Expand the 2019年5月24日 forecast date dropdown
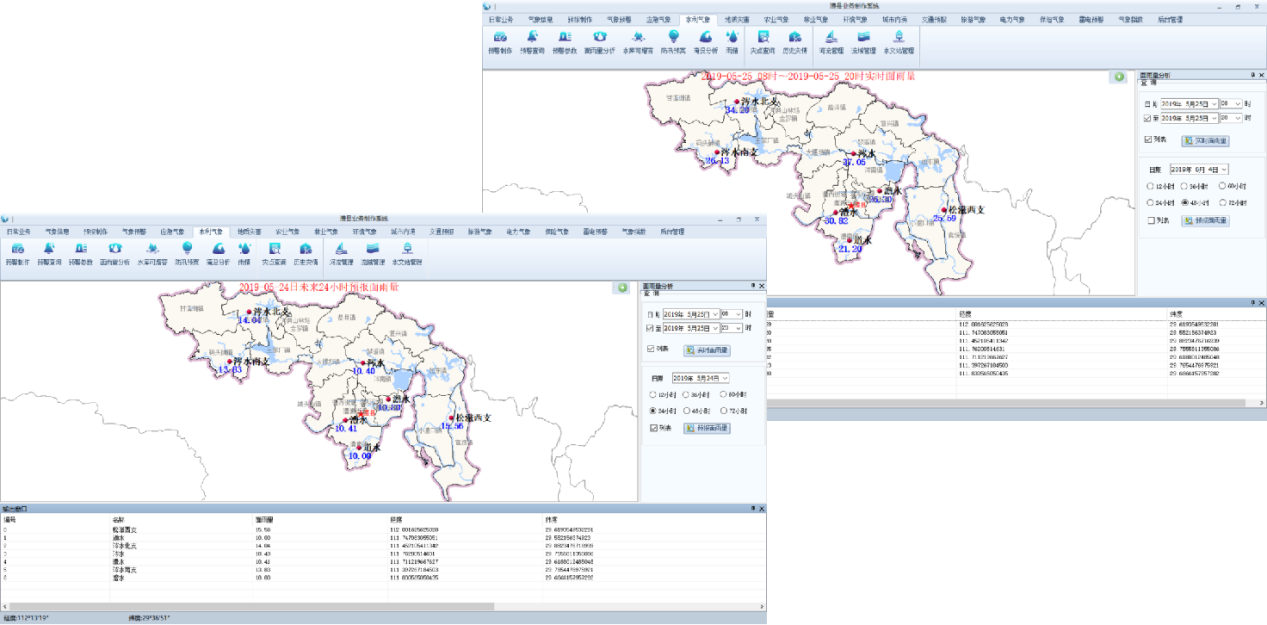This screenshot has width=1267, height=625. [x=724, y=378]
